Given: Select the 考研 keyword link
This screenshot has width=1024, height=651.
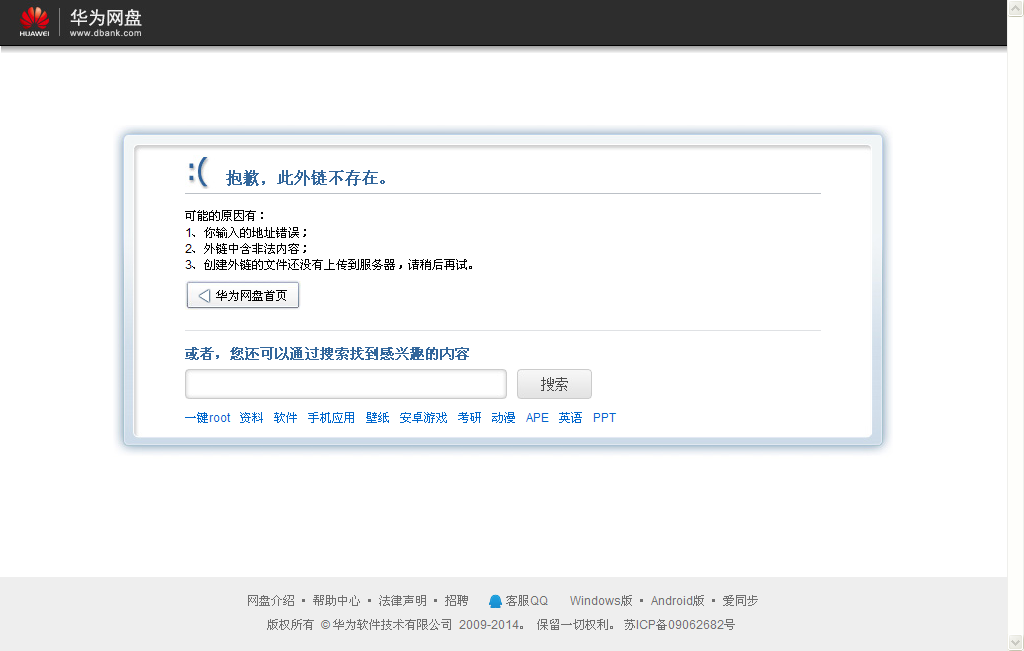Looking at the screenshot, I should tap(470, 418).
